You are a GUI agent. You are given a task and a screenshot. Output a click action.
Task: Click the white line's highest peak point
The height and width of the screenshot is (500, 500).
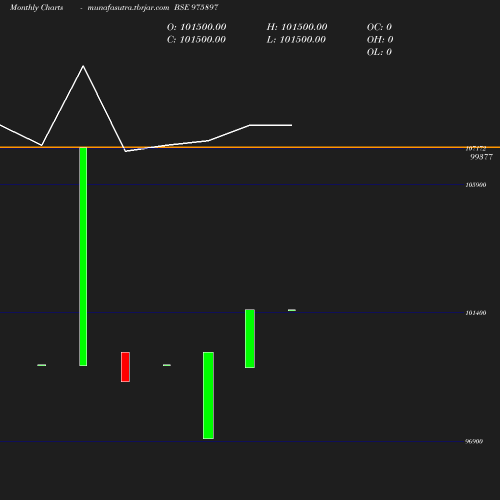83,66
